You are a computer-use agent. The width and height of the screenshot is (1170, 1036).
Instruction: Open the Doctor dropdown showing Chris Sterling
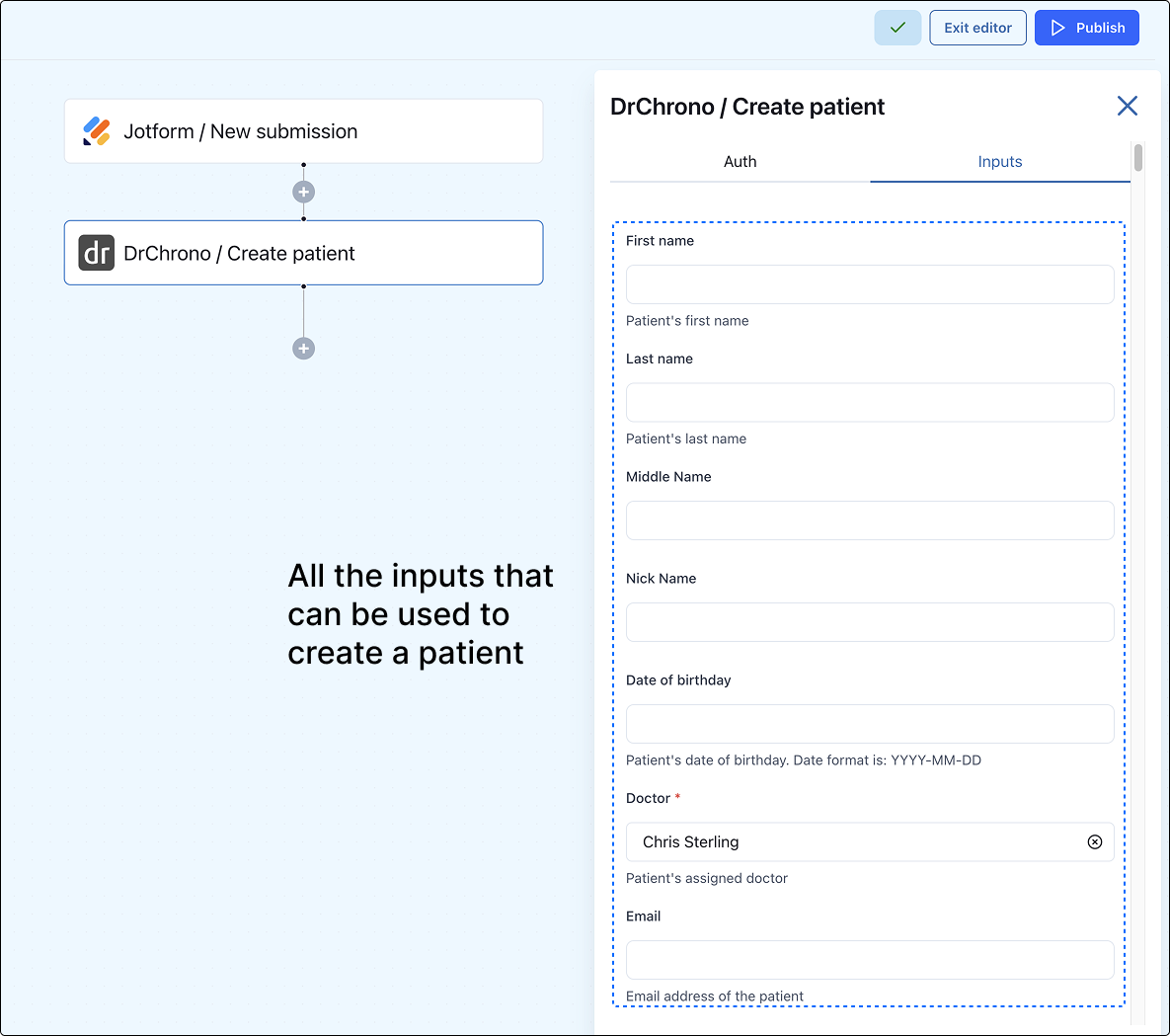869,842
